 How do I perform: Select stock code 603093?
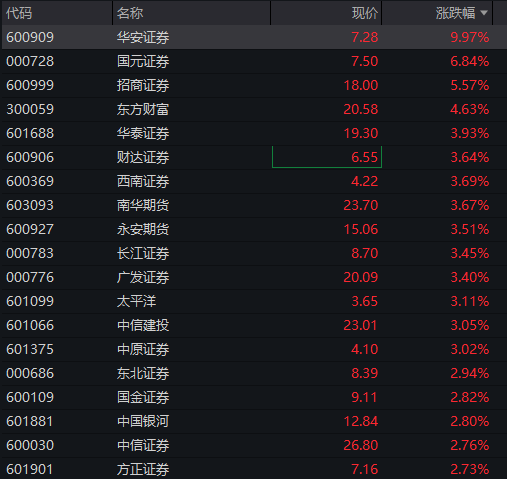pyautogui.click(x=30, y=205)
